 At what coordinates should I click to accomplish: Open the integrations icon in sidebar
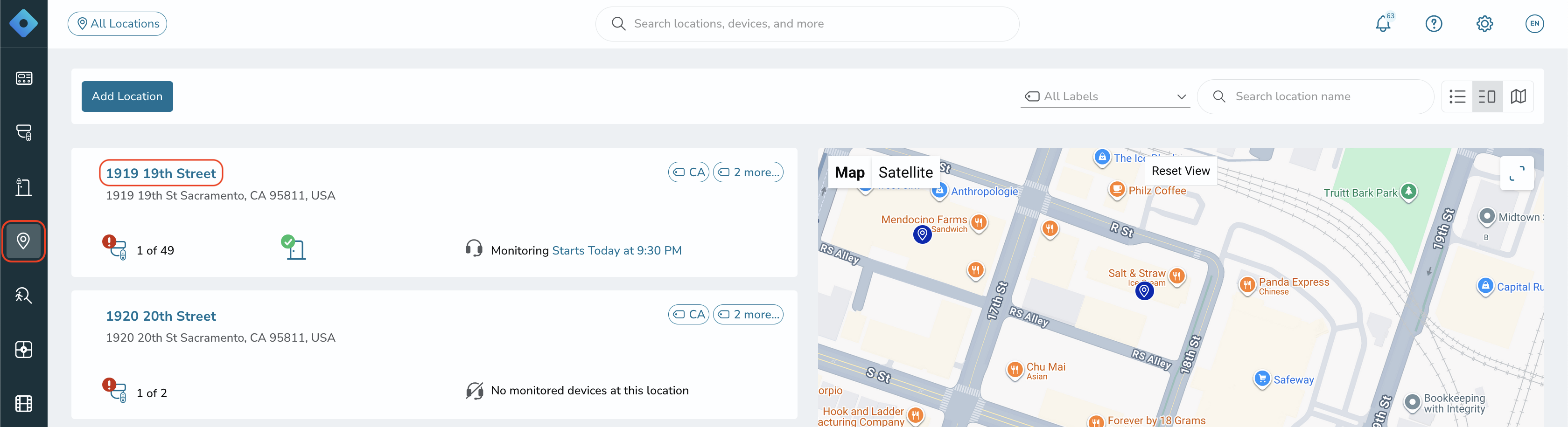coord(24,350)
